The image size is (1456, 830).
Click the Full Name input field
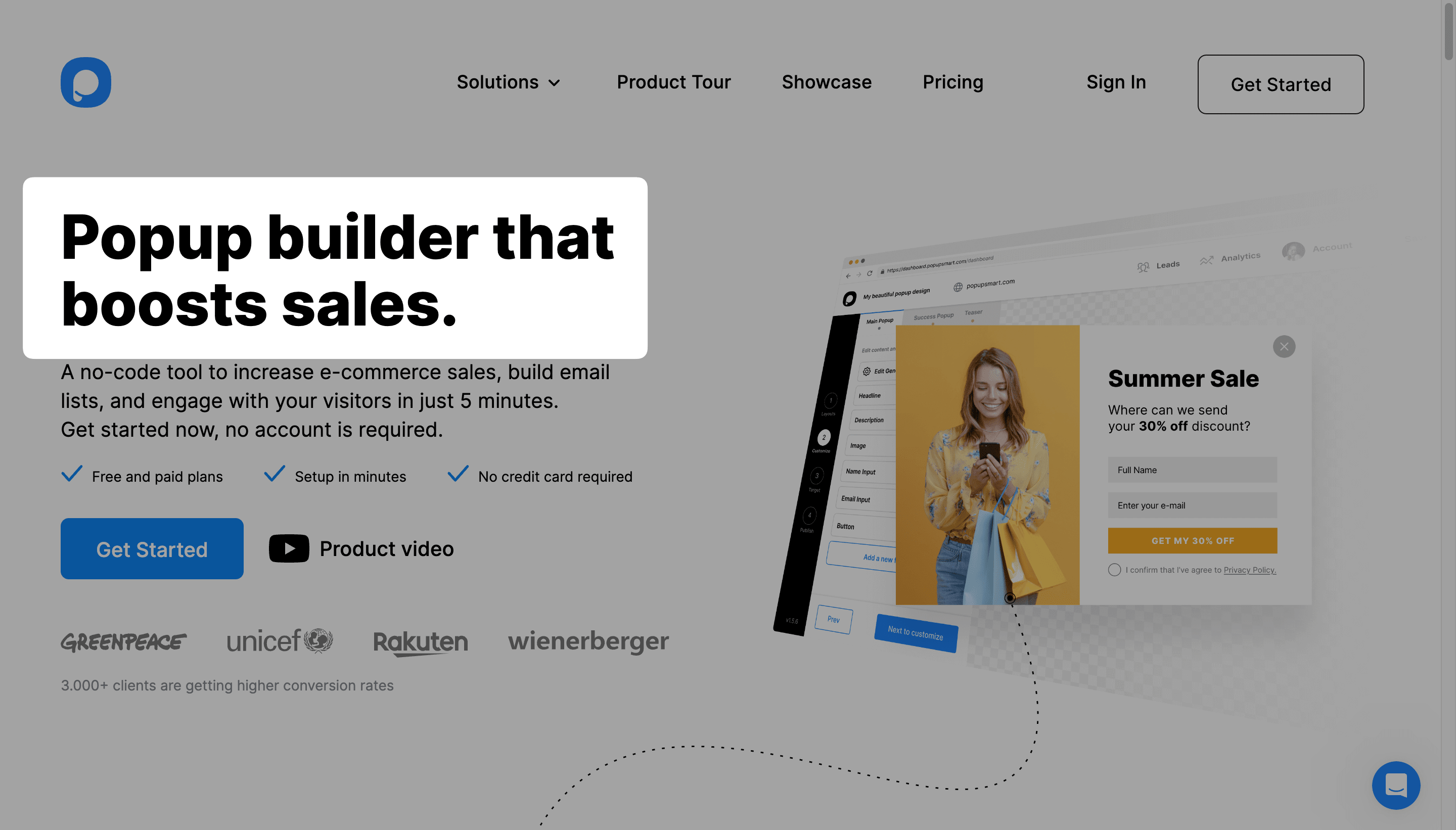(x=1192, y=470)
